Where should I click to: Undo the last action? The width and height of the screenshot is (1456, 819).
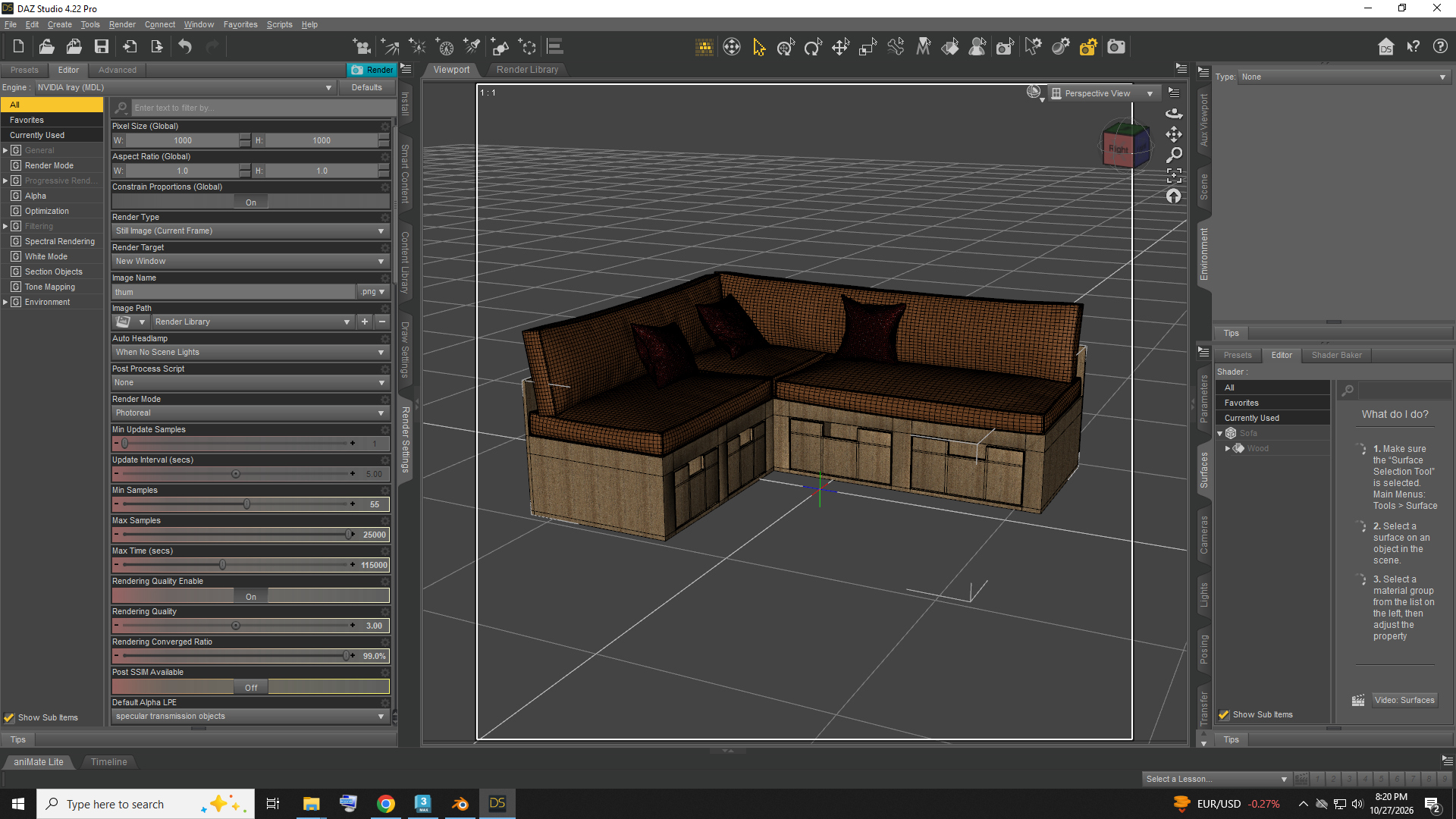(185, 47)
